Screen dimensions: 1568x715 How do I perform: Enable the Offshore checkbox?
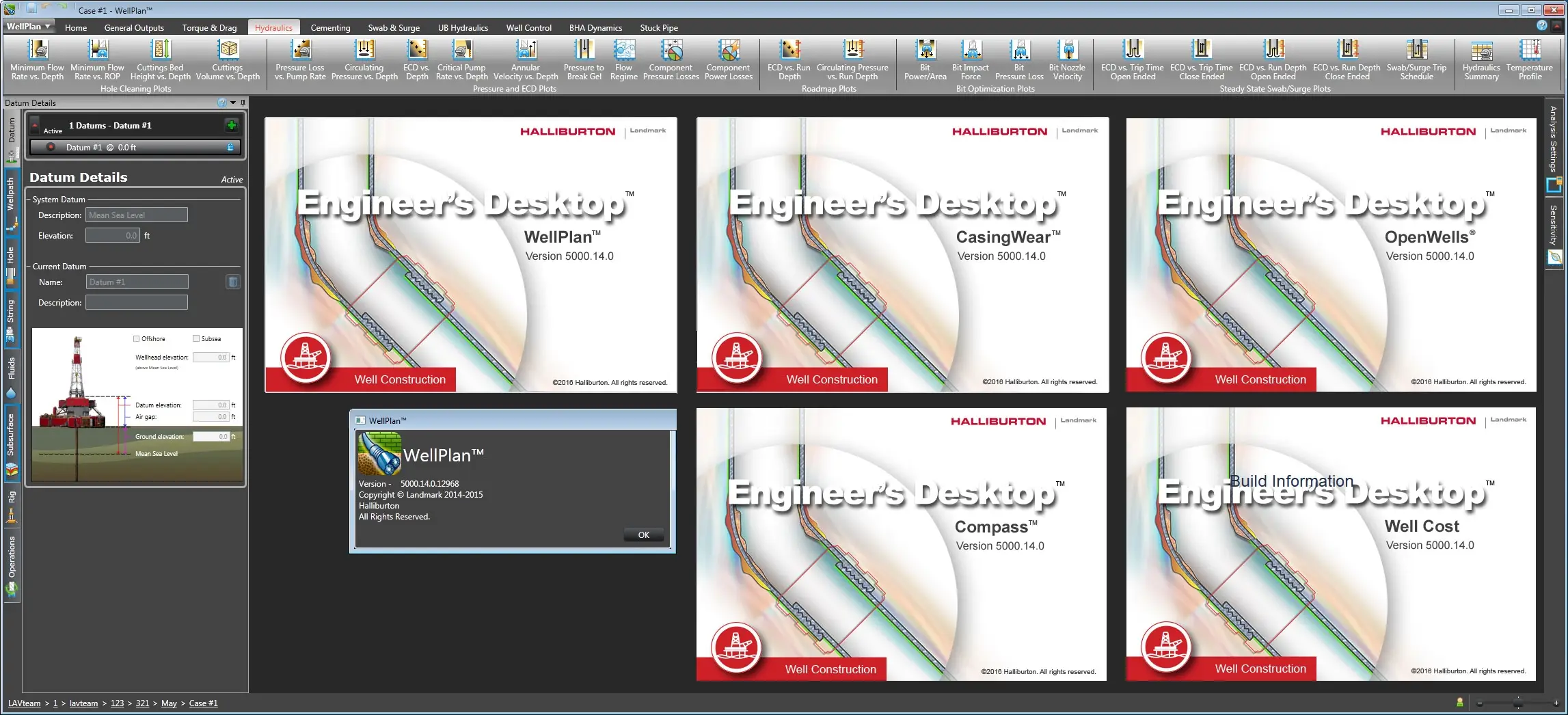137,338
